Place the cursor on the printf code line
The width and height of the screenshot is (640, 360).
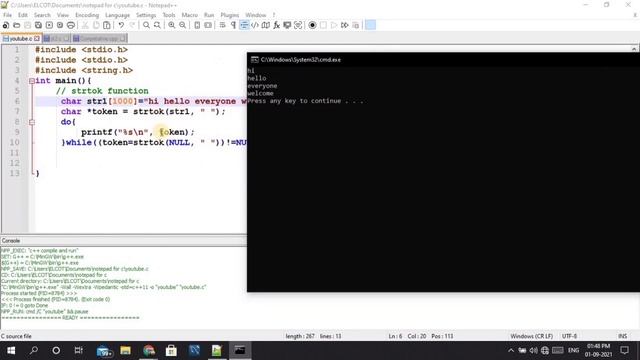pyautogui.click(x=138, y=132)
